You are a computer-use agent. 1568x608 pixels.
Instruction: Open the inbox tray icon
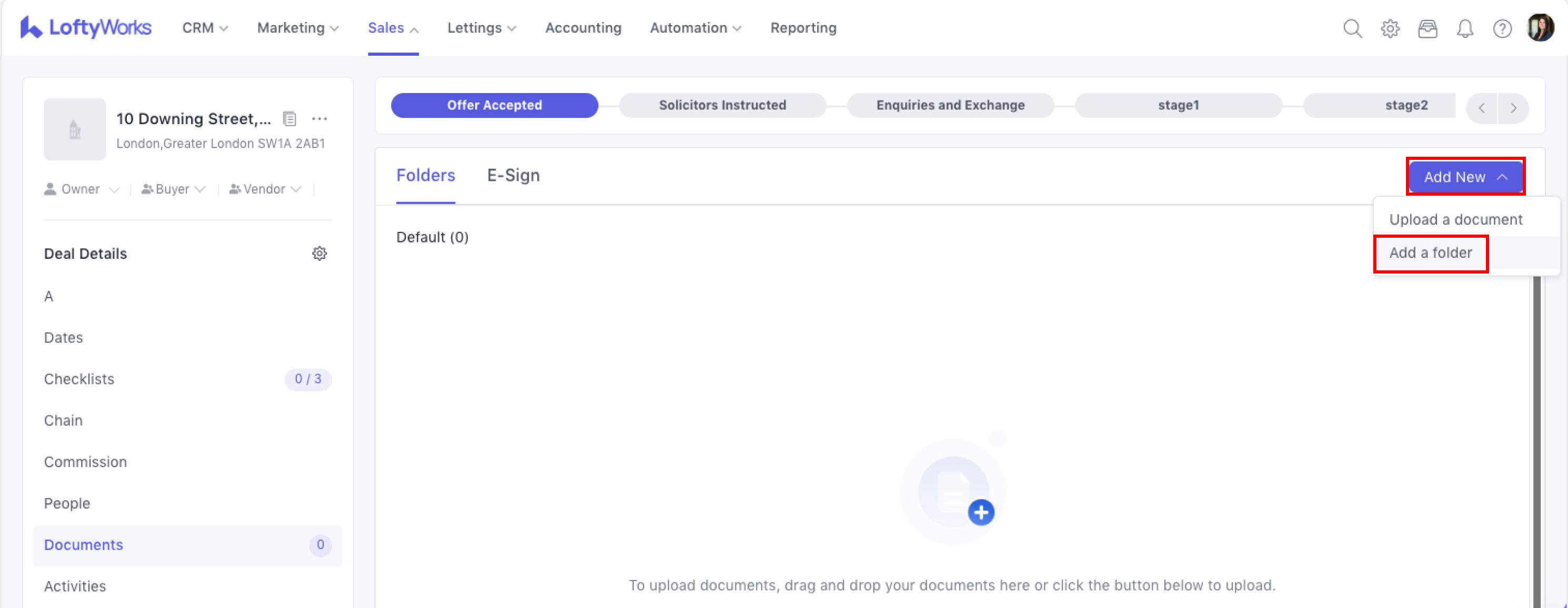coord(1427,28)
